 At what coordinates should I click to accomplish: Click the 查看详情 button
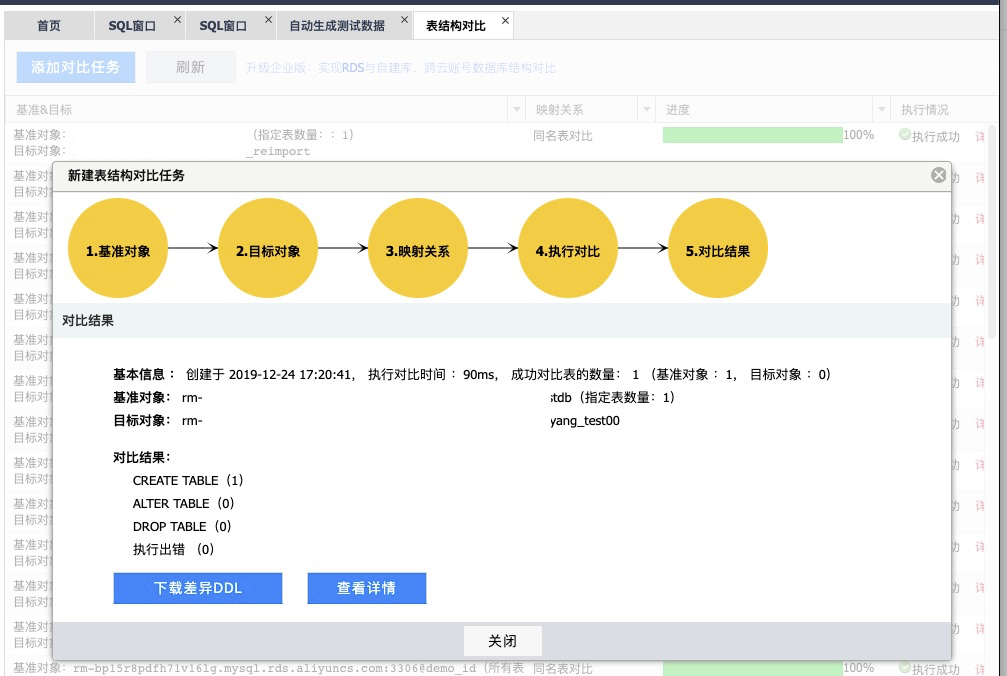click(367, 588)
